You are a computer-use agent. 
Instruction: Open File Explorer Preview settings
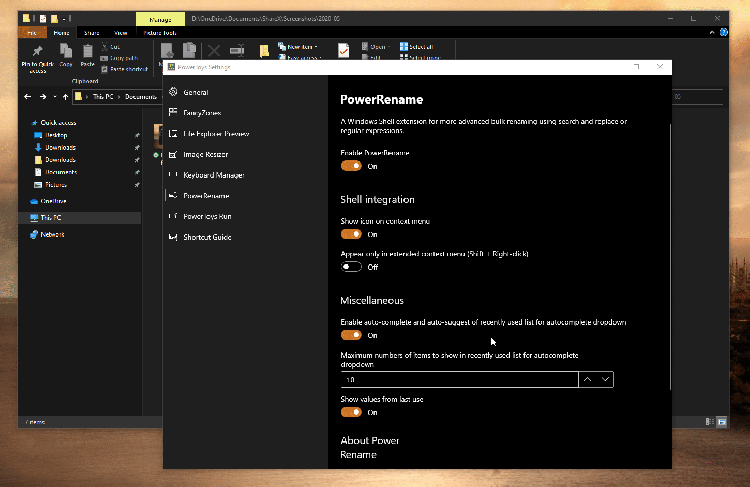tap(215, 133)
